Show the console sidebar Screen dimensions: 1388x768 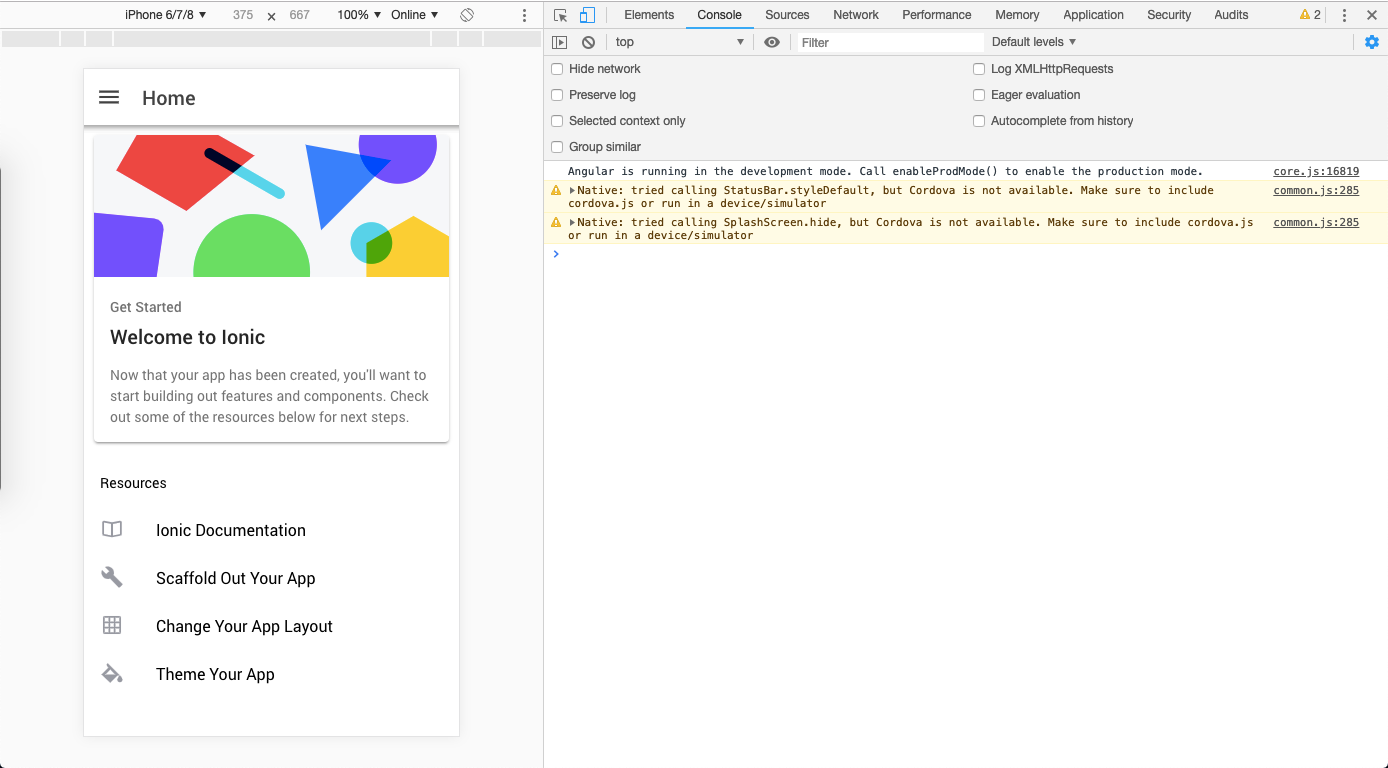click(560, 42)
